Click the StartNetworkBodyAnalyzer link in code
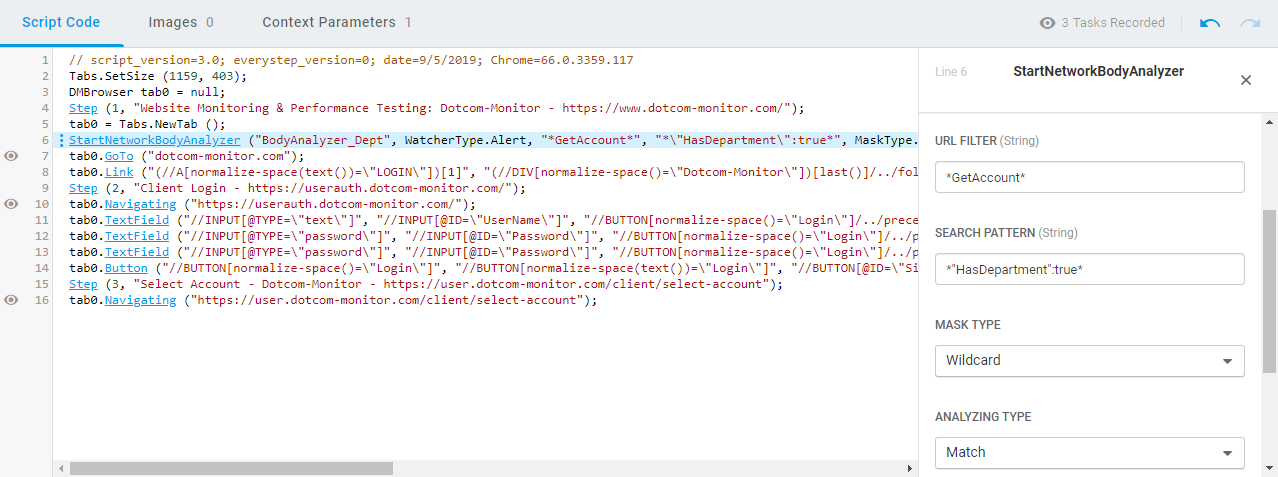 click(154, 140)
